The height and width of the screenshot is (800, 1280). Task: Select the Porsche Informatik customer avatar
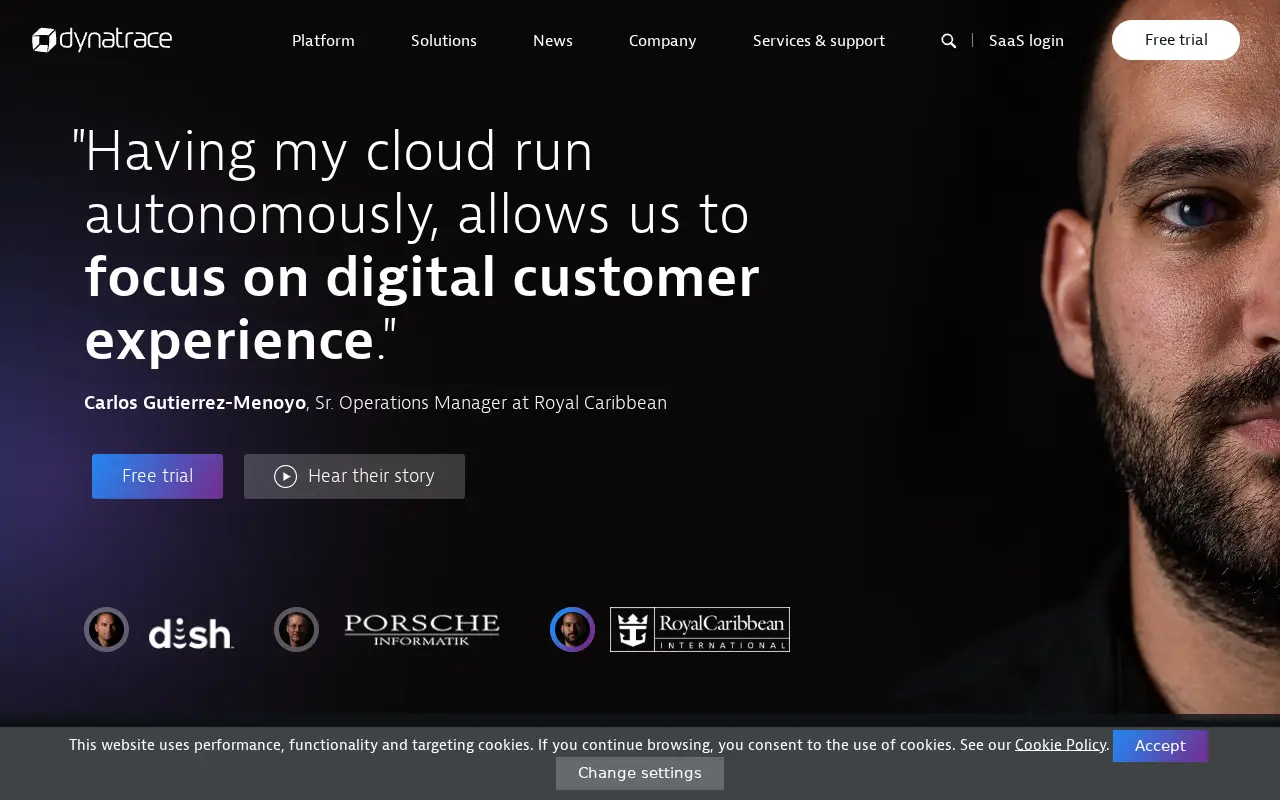pyautogui.click(x=296, y=630)
